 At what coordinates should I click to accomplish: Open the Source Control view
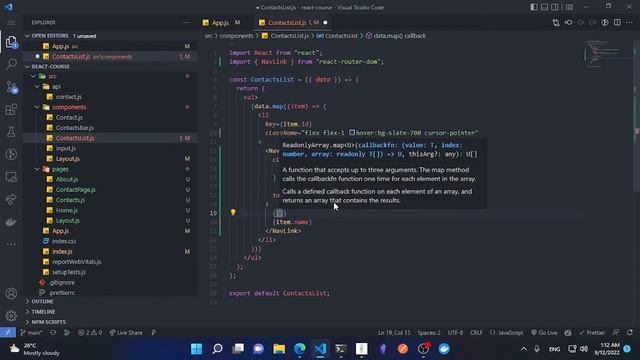pyautogui.click(x=11, y=87)
